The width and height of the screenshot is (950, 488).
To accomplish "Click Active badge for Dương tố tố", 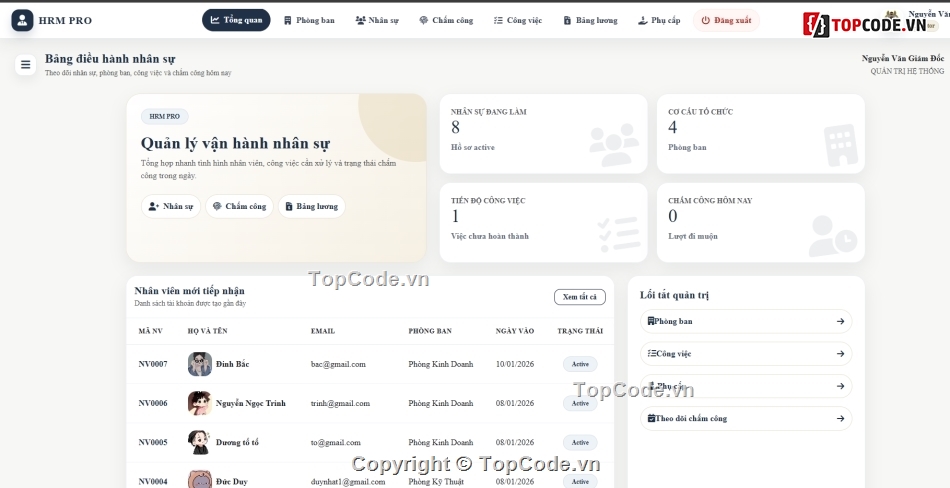I will click(580, 443).
